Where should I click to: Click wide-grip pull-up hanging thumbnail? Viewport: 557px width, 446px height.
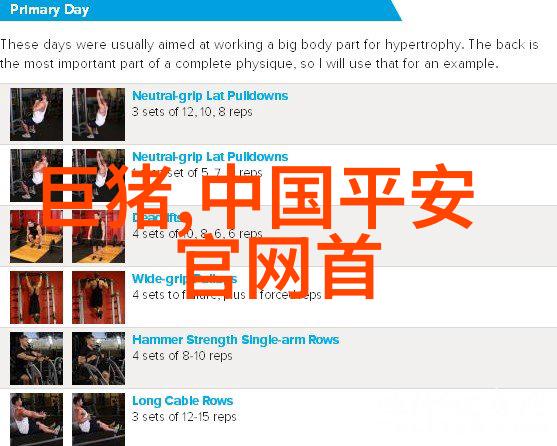coord(37,298)
